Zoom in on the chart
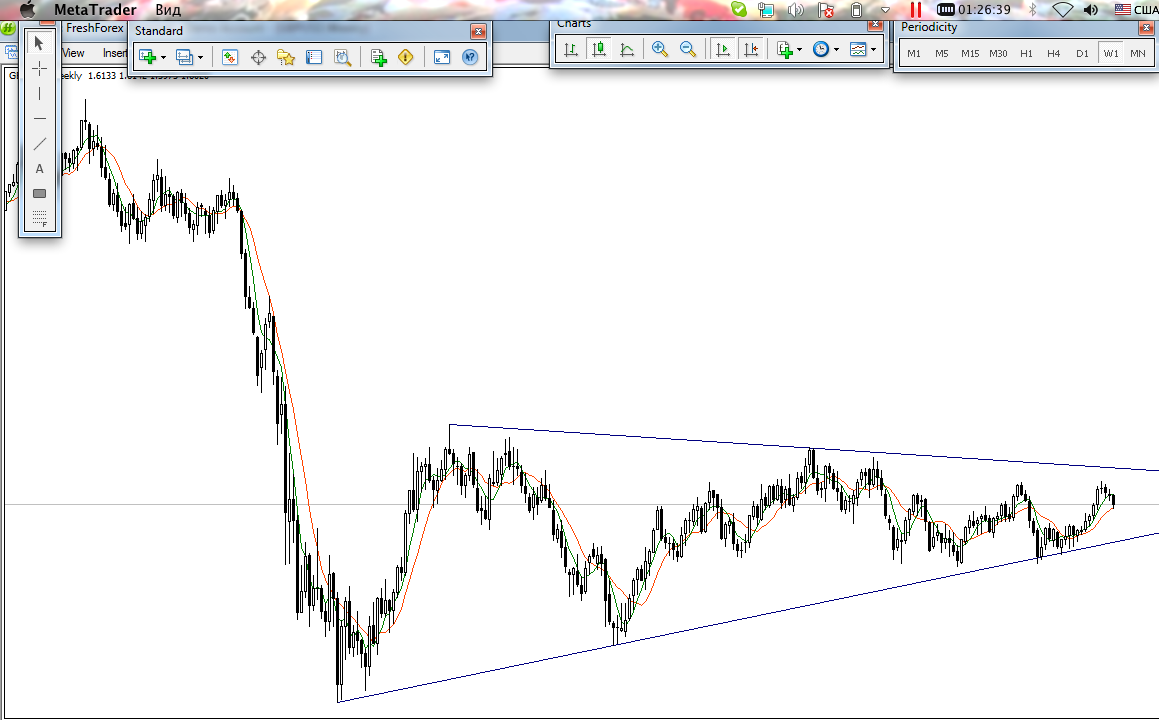1159x720 pixels. (x=659, y=50)
